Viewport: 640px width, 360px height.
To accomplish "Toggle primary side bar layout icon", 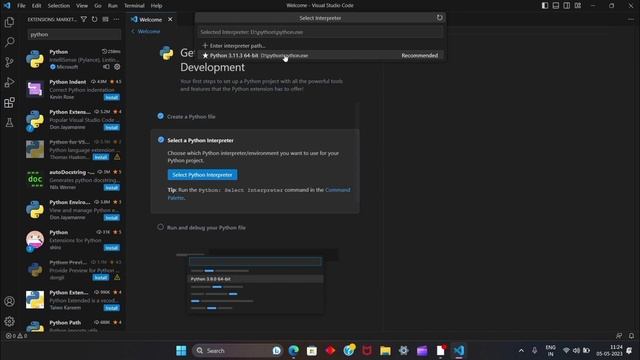I will tap(545, 5).
